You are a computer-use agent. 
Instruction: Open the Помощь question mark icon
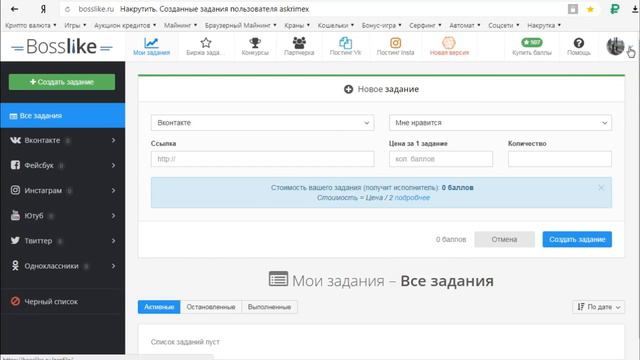pos(579,43)
